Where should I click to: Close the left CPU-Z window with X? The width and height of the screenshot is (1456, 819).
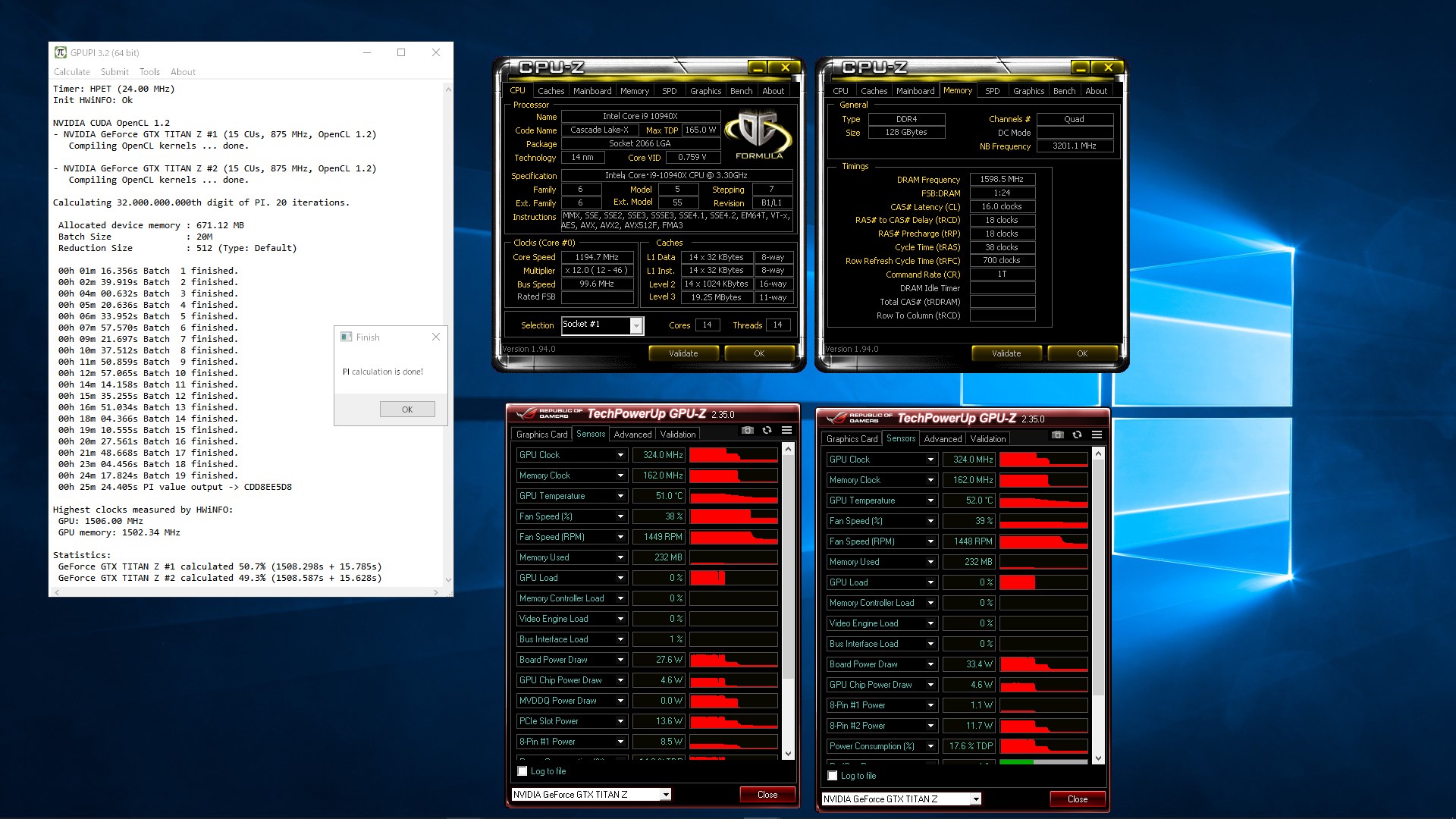click(x=785, y=67)
